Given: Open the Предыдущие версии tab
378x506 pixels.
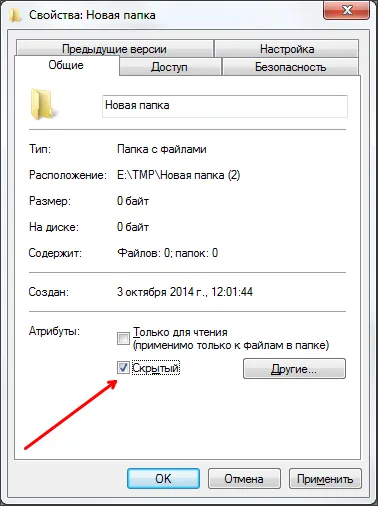Looking at the screenshot, I should coord(114,49).
